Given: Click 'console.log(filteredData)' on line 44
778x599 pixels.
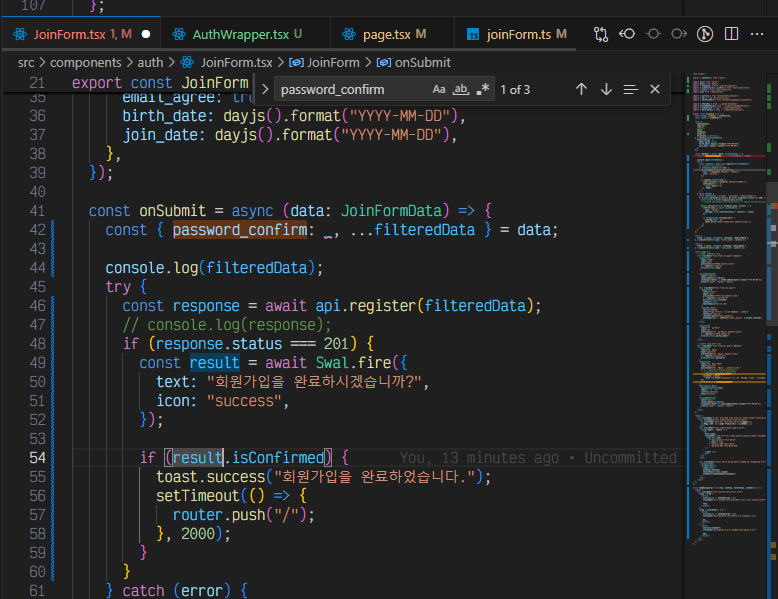Looking at the screenshot, I should [x=210, y=268].
